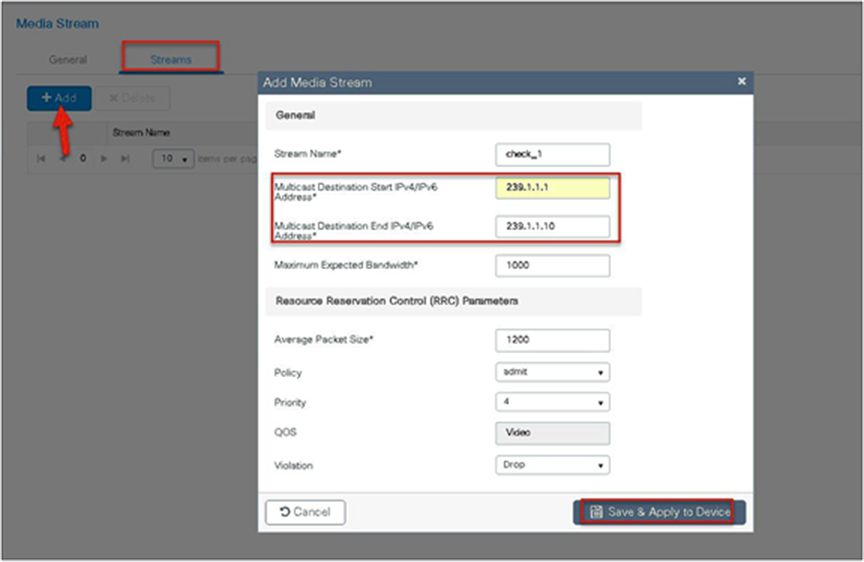Go to first page icon
Screen dimensions: 864x562
(41, 159)
